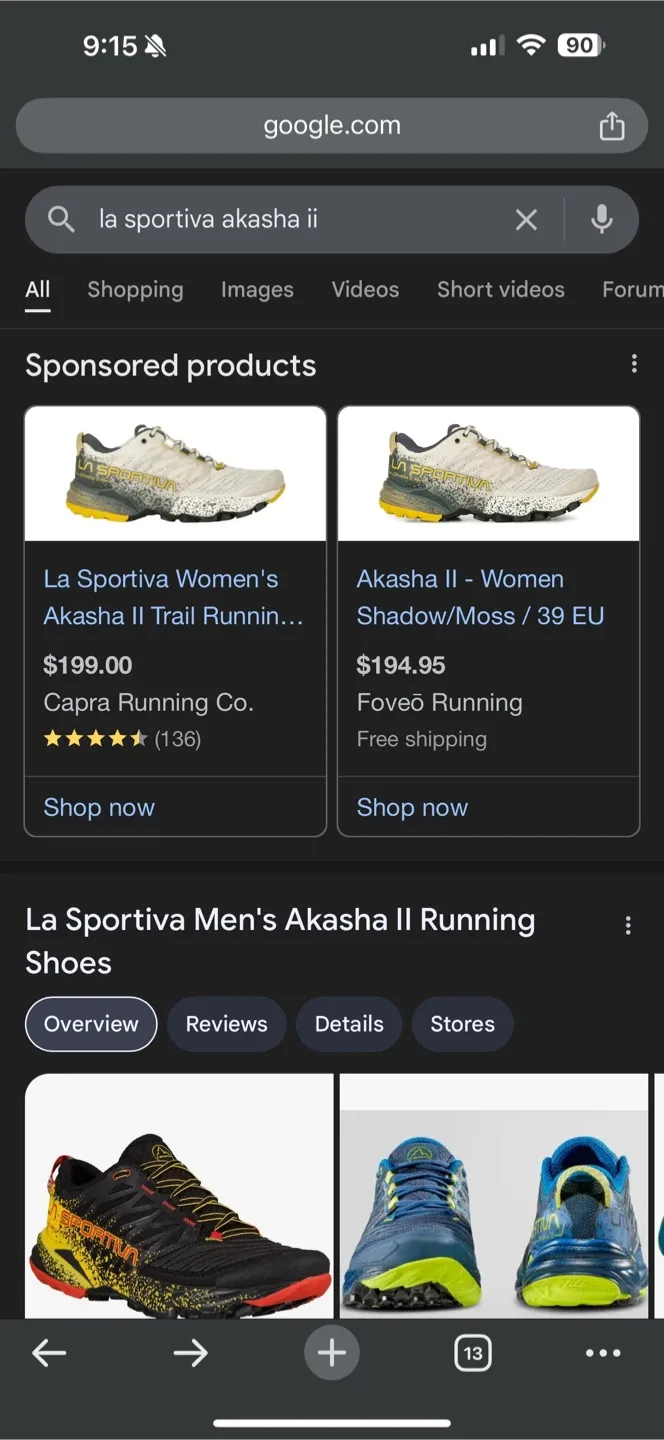Tap the google.com address bar
664x1440 pixels.
coord(331,125)
